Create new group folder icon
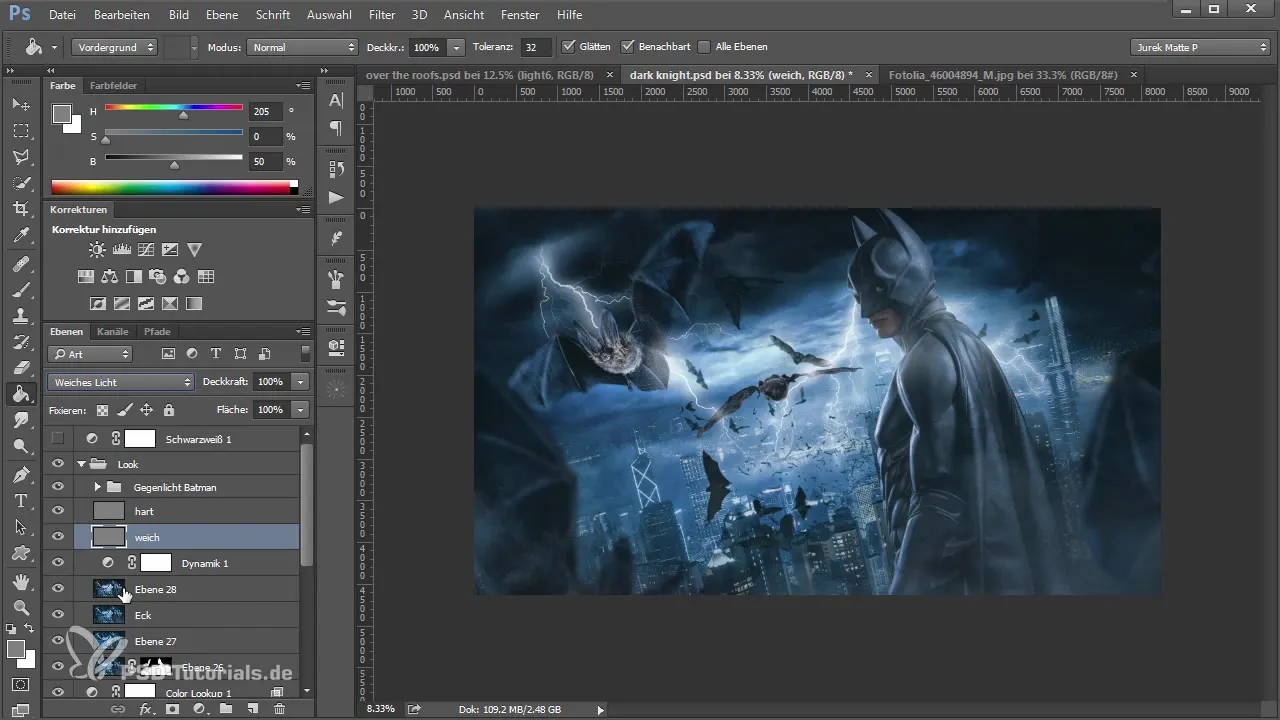Screen dimensions: 1280x720 click(226, 708)
